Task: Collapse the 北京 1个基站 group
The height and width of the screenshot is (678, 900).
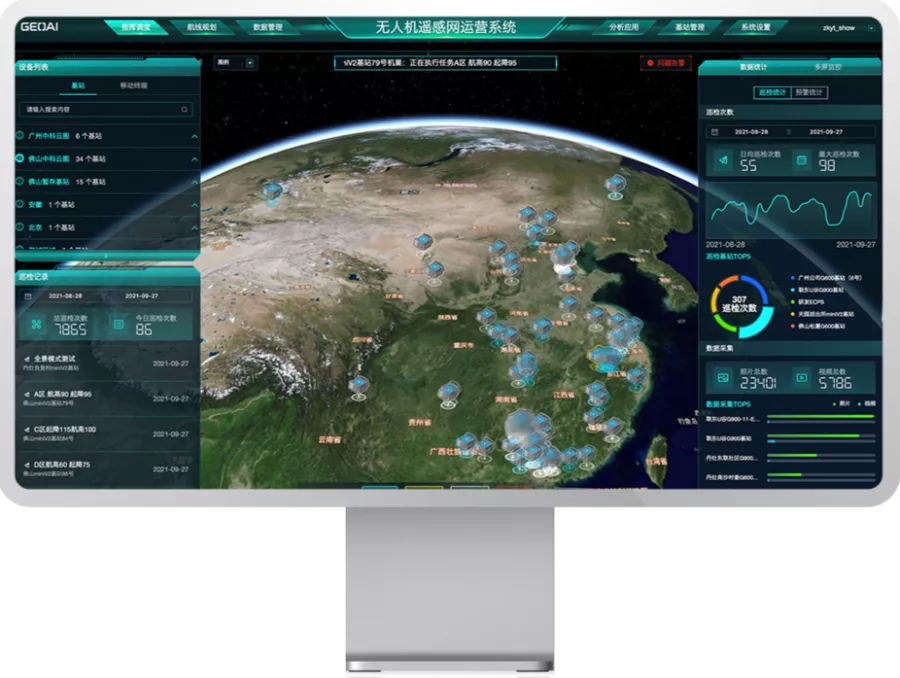Action: tap(195, 228)
